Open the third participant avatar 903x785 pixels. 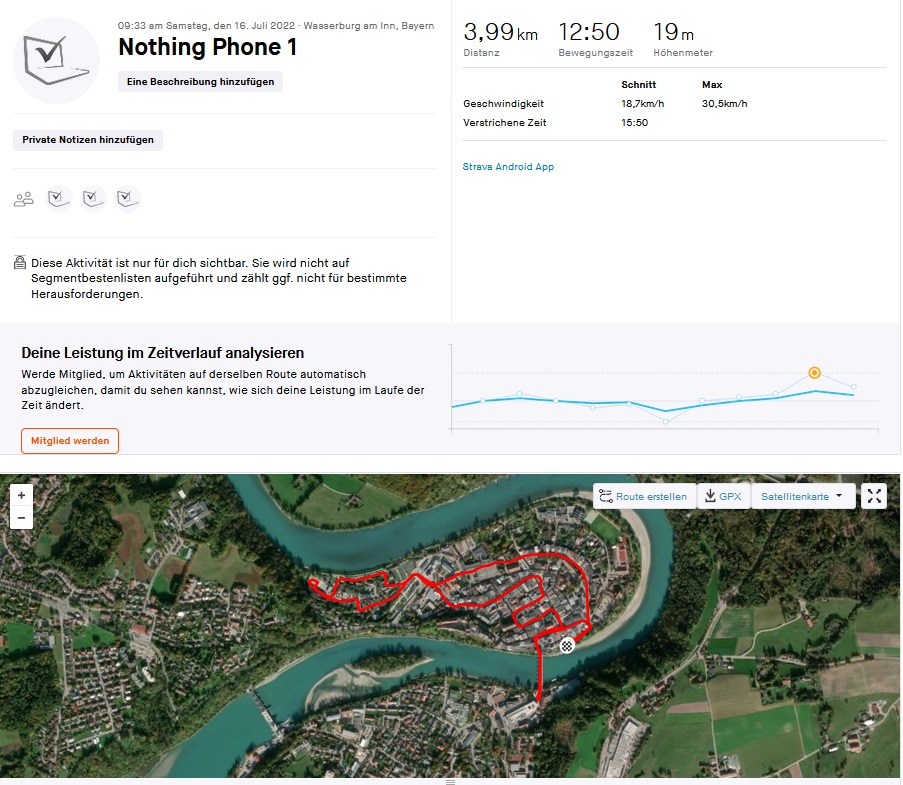128,199
